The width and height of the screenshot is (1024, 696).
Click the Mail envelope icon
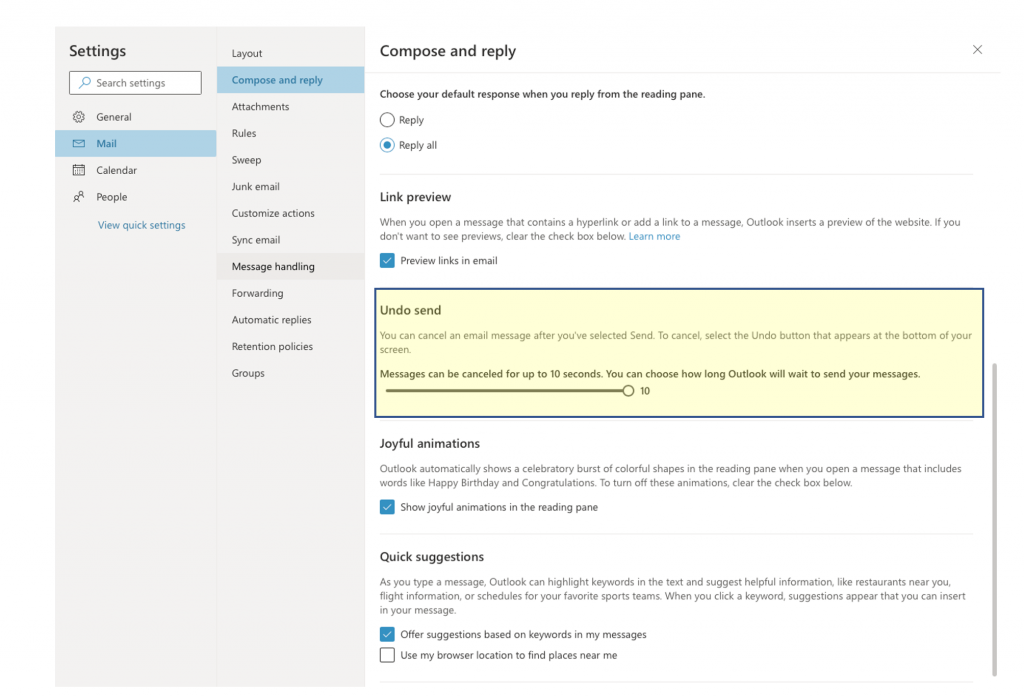point(79,144)
